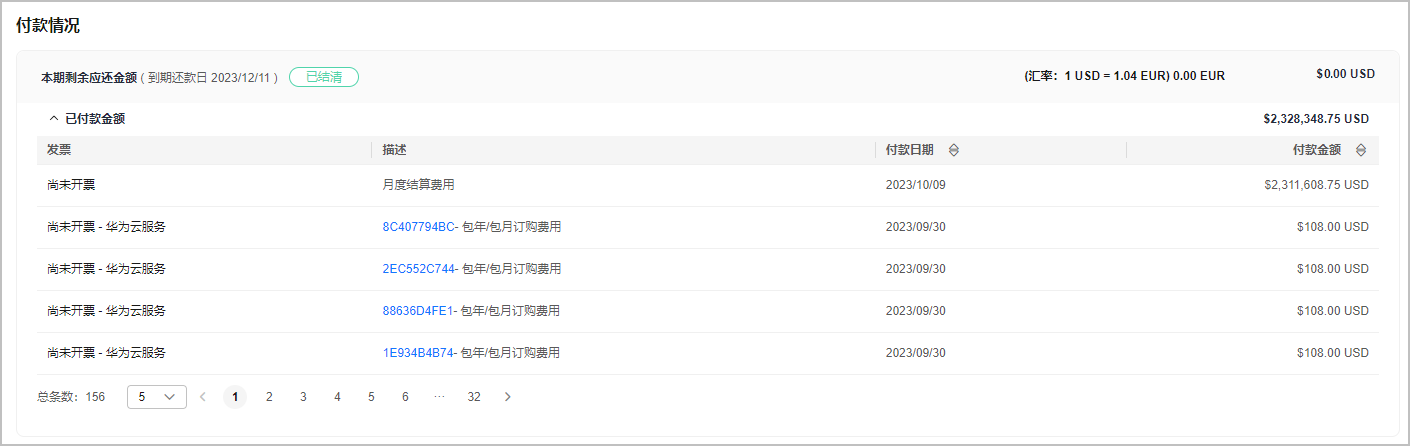Image resolution: width=1410 pixels, height=446 pixels.
Task: Click the 已结清 status badge
Action: [324, 77]
